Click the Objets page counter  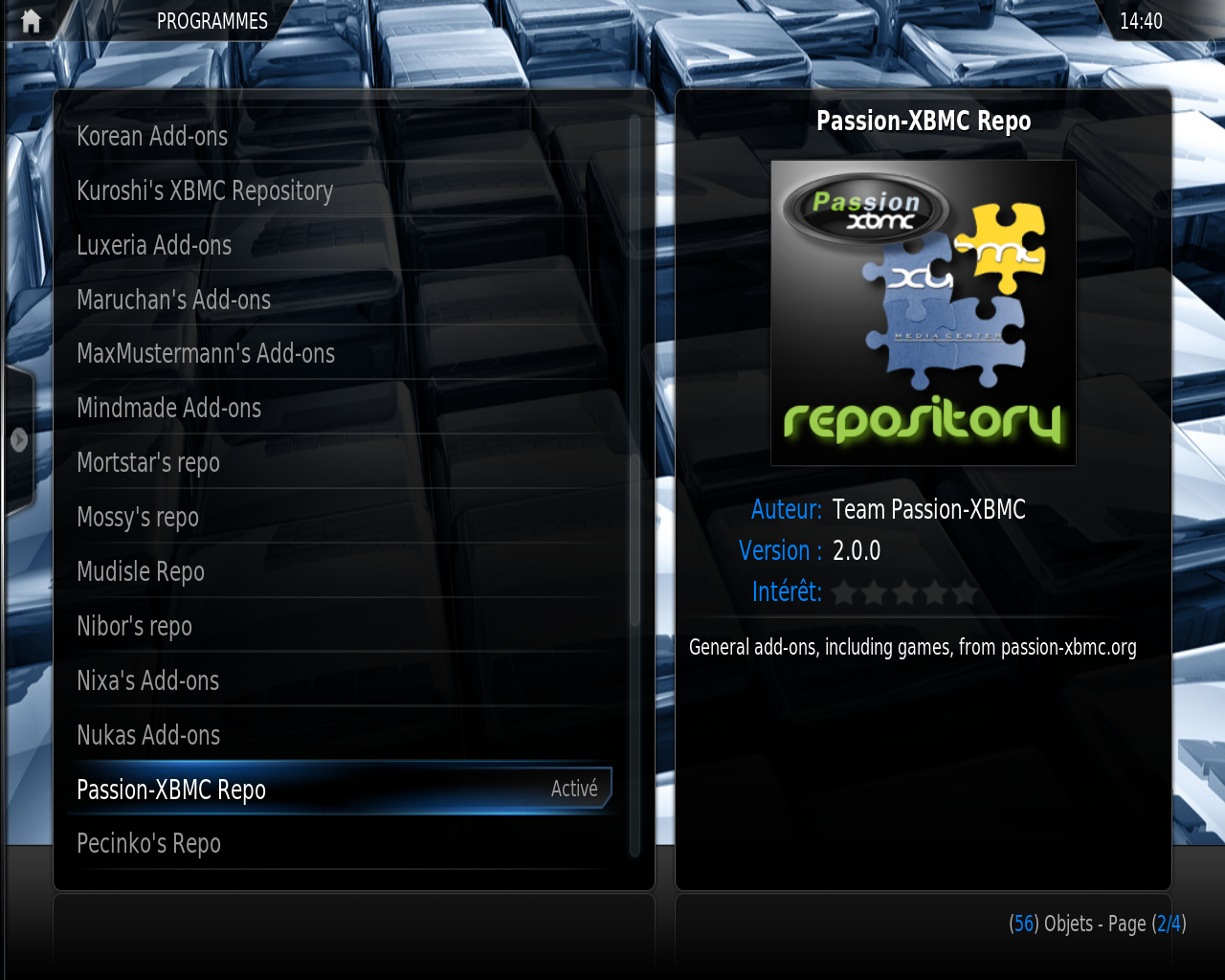pyautogui.click(x=1097, y=924)
